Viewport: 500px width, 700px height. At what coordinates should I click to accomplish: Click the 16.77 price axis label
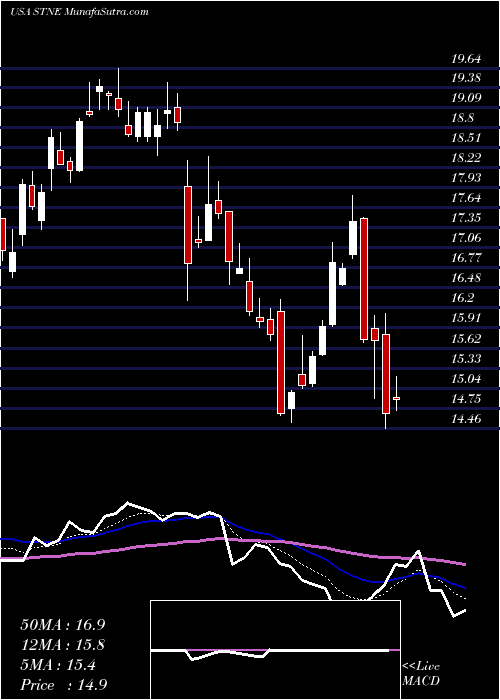click(466, 258)
